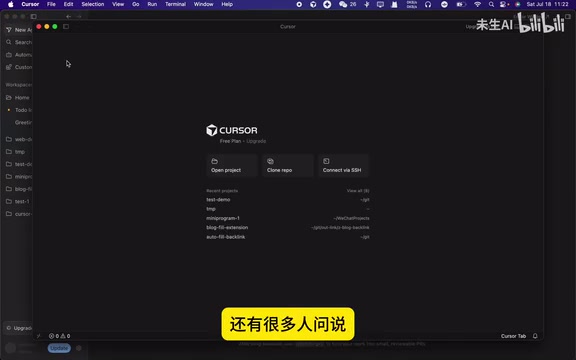Click the Open project folder icon
The height and width of the screenshot is (360, 576).
(x=215, y=161)
